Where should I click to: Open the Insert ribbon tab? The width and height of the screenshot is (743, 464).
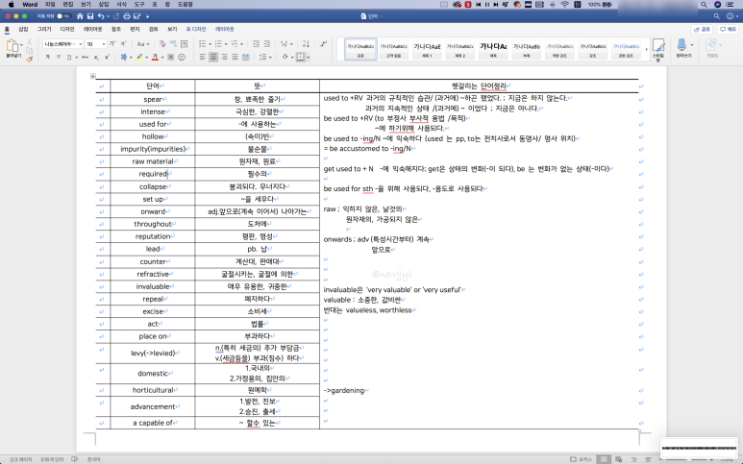23,29
